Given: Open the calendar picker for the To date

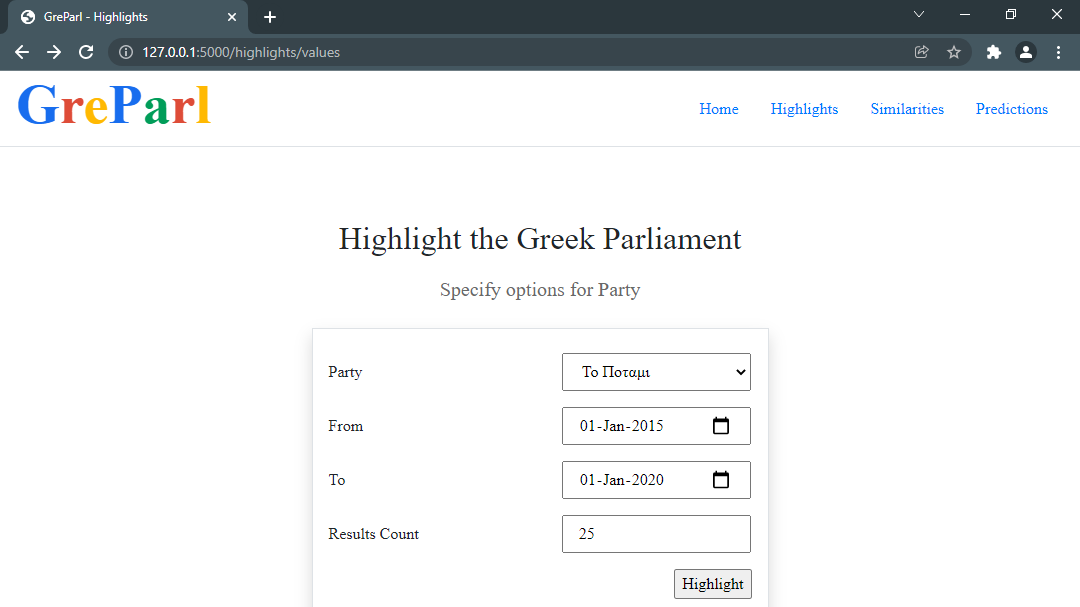Looking at the screenshot, I should point(722,479).
